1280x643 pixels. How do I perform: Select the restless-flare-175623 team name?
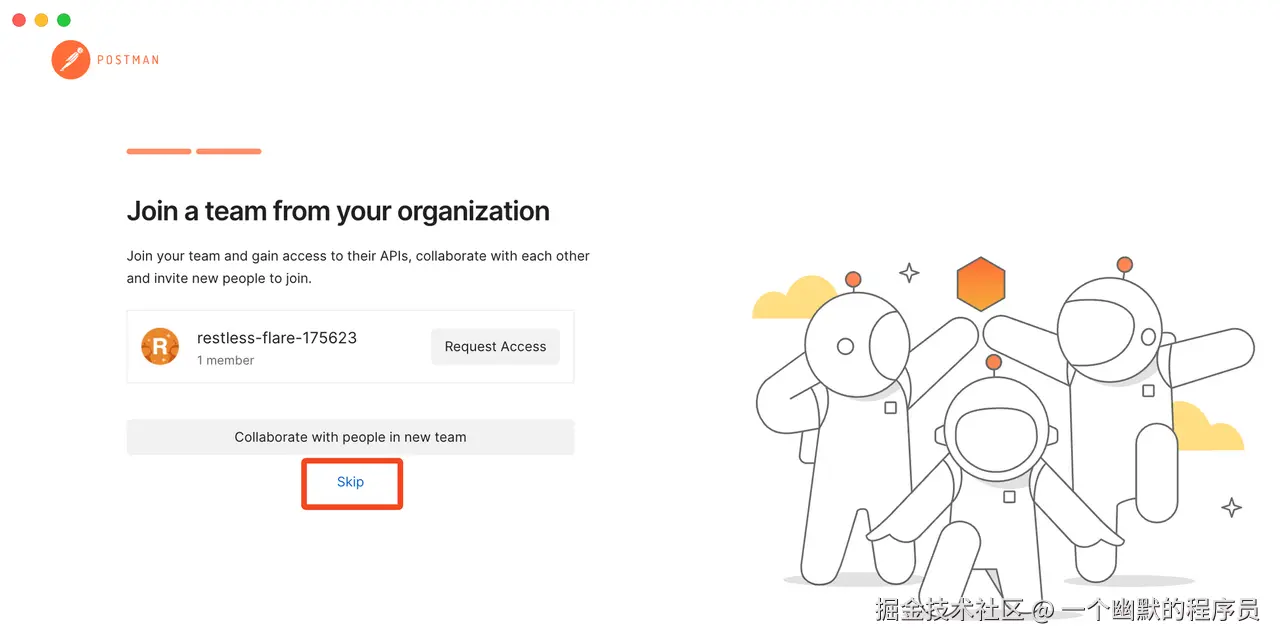pos(277,338)
